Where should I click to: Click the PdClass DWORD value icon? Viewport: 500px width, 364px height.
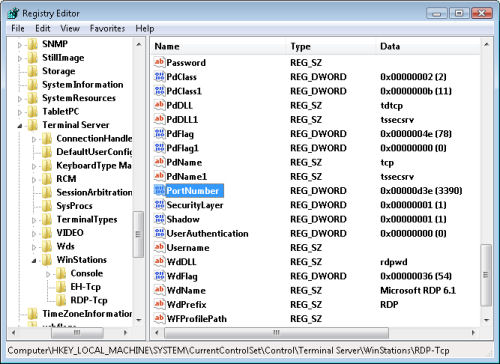(159, 76)
